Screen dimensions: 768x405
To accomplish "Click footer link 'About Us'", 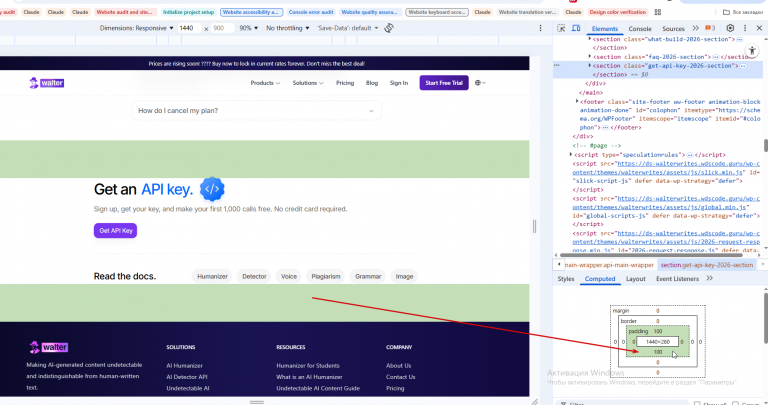I will 398,365.
